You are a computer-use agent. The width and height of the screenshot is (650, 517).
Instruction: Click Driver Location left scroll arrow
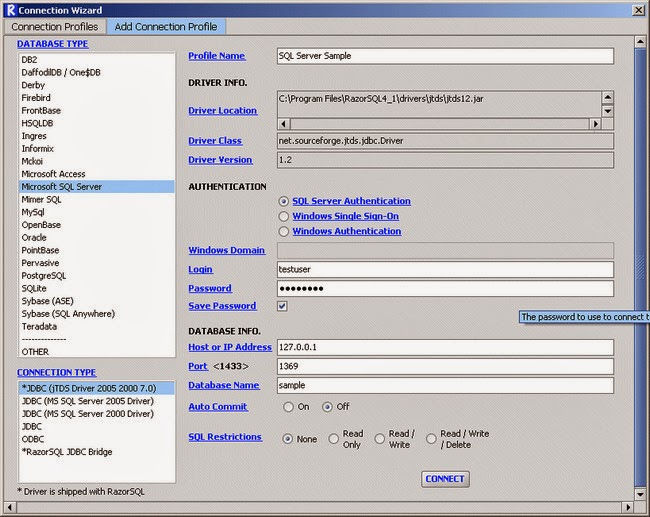pyautogui.click(x=284, y=124)
